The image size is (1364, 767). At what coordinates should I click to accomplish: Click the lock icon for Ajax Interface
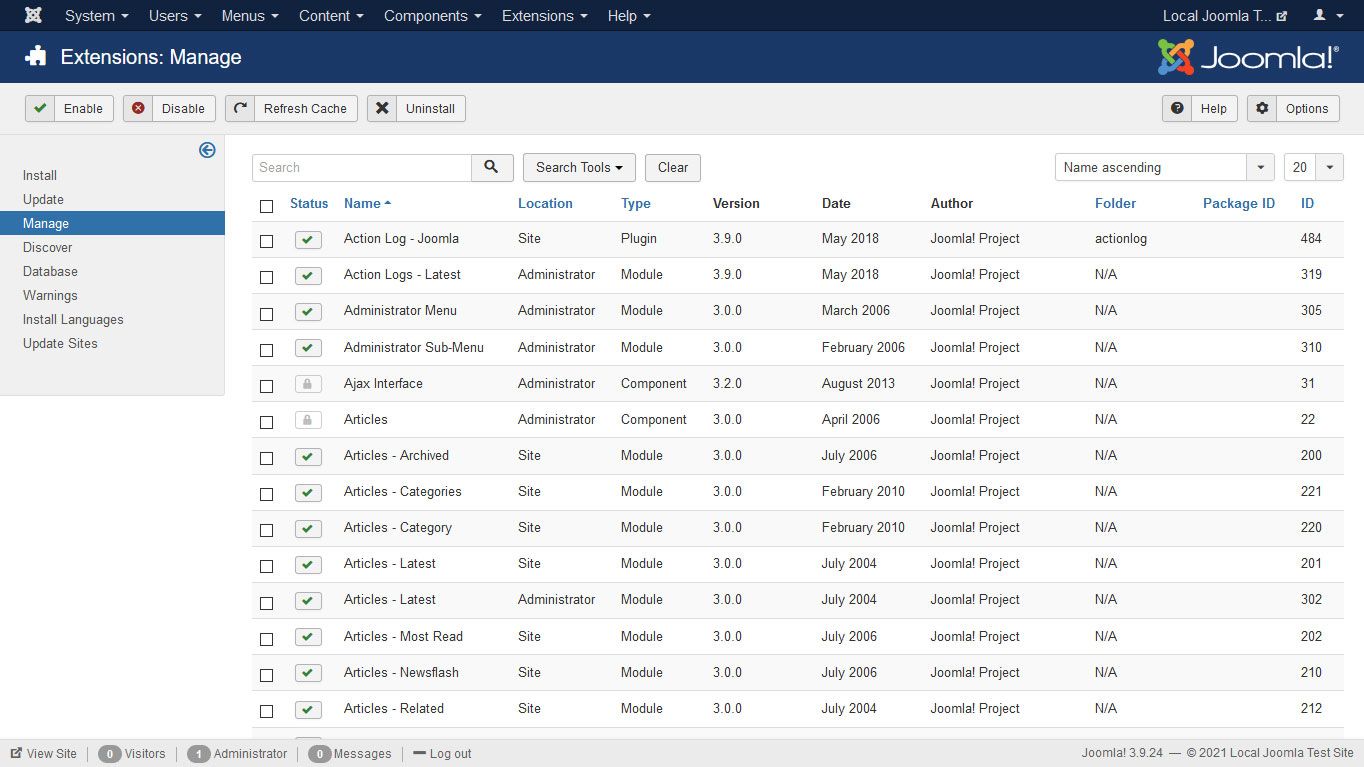308,384
